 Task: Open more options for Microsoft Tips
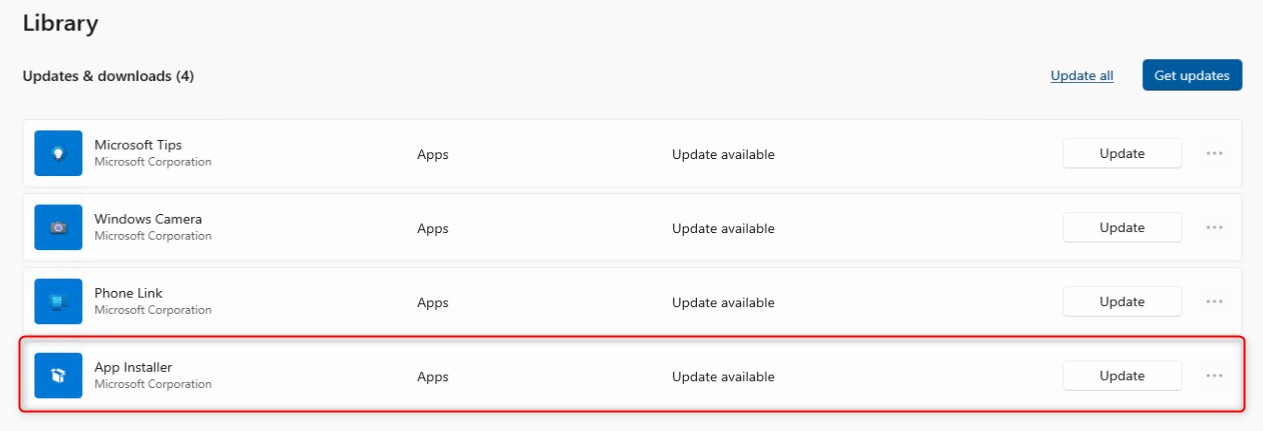click(x=1215, y=154)
